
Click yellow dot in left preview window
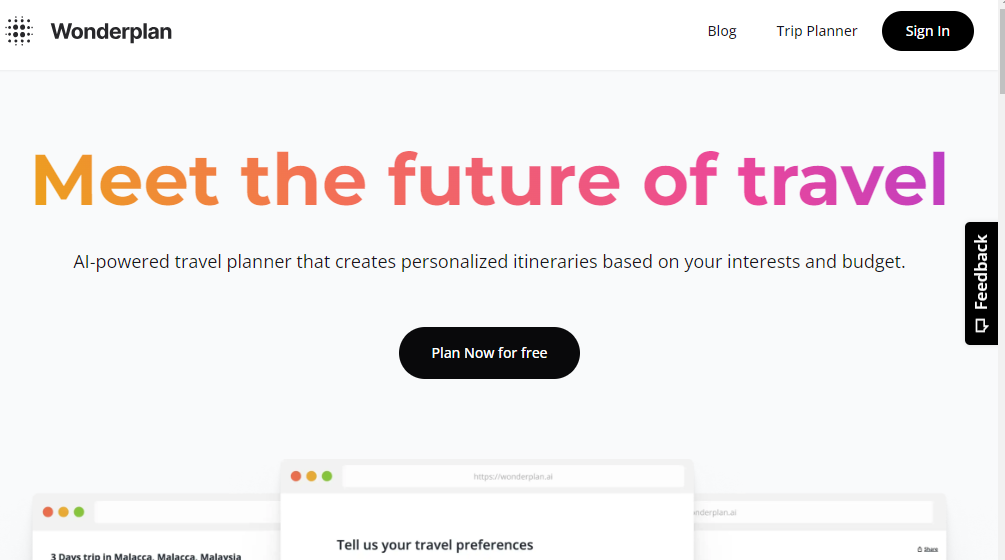[63, 512]
